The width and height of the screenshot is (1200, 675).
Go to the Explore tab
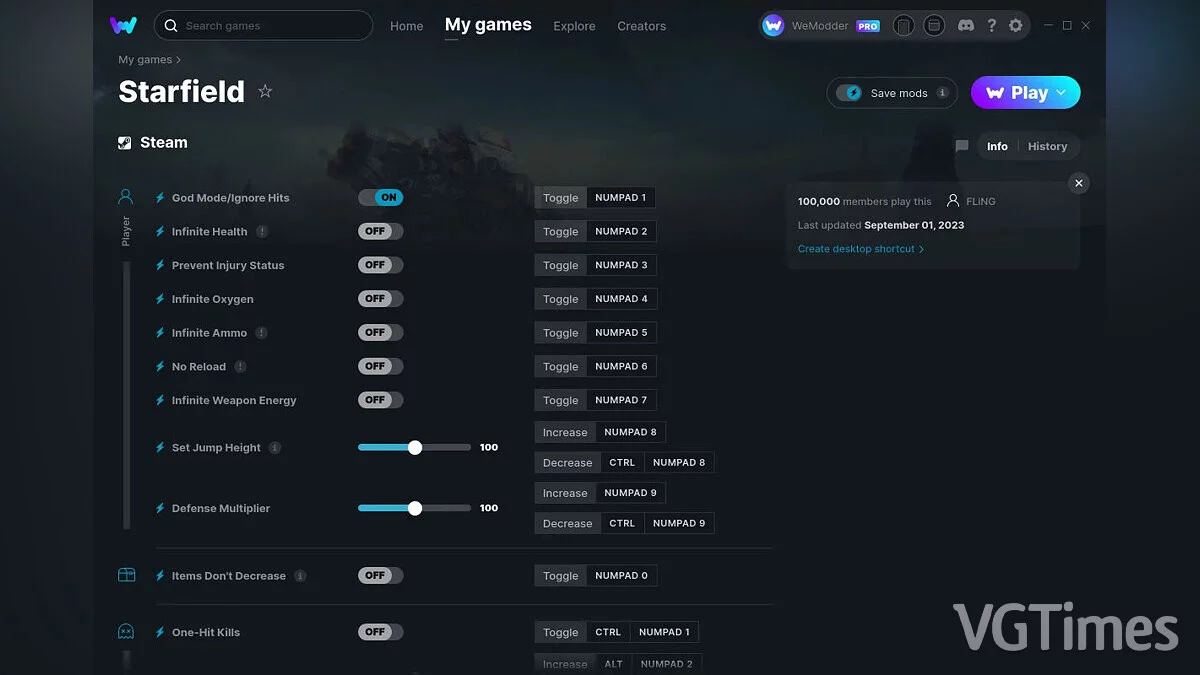point(574,26)
